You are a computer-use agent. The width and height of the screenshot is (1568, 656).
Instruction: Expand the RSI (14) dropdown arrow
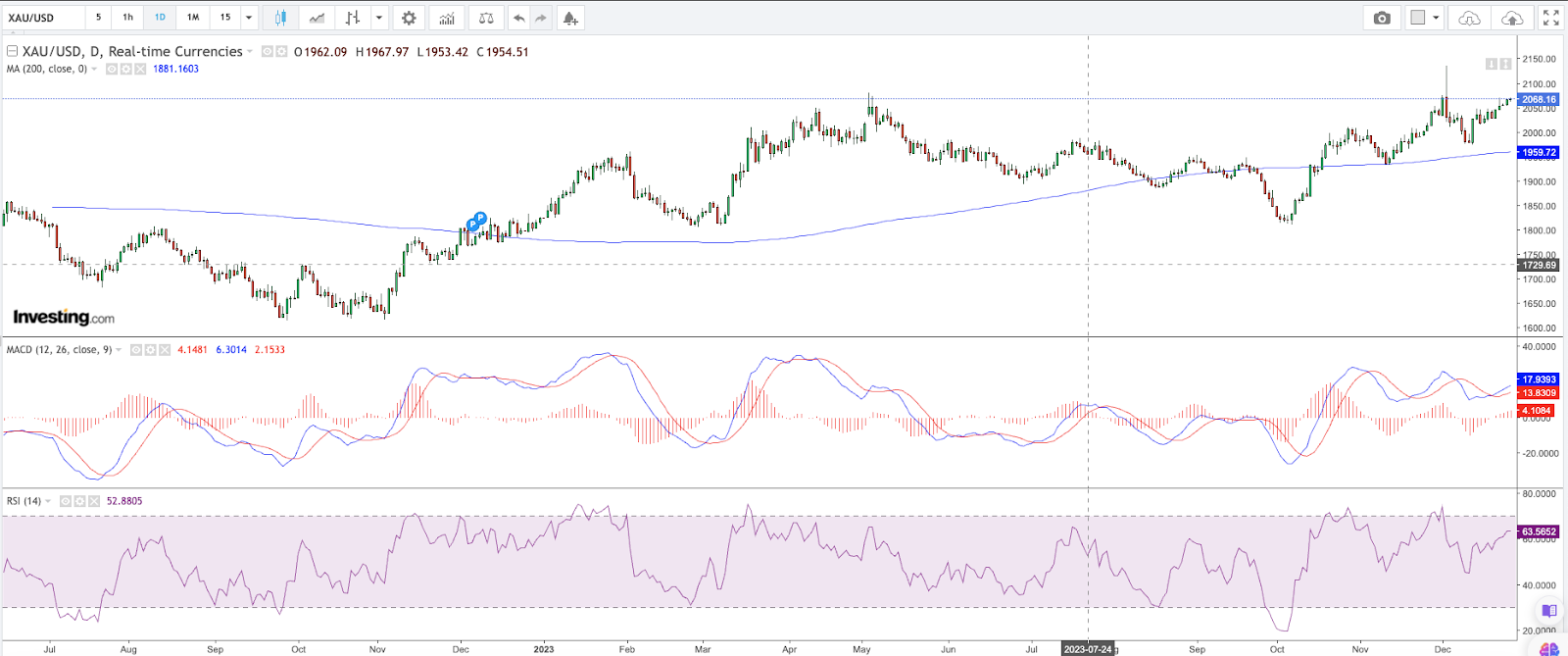pos(48,501)
